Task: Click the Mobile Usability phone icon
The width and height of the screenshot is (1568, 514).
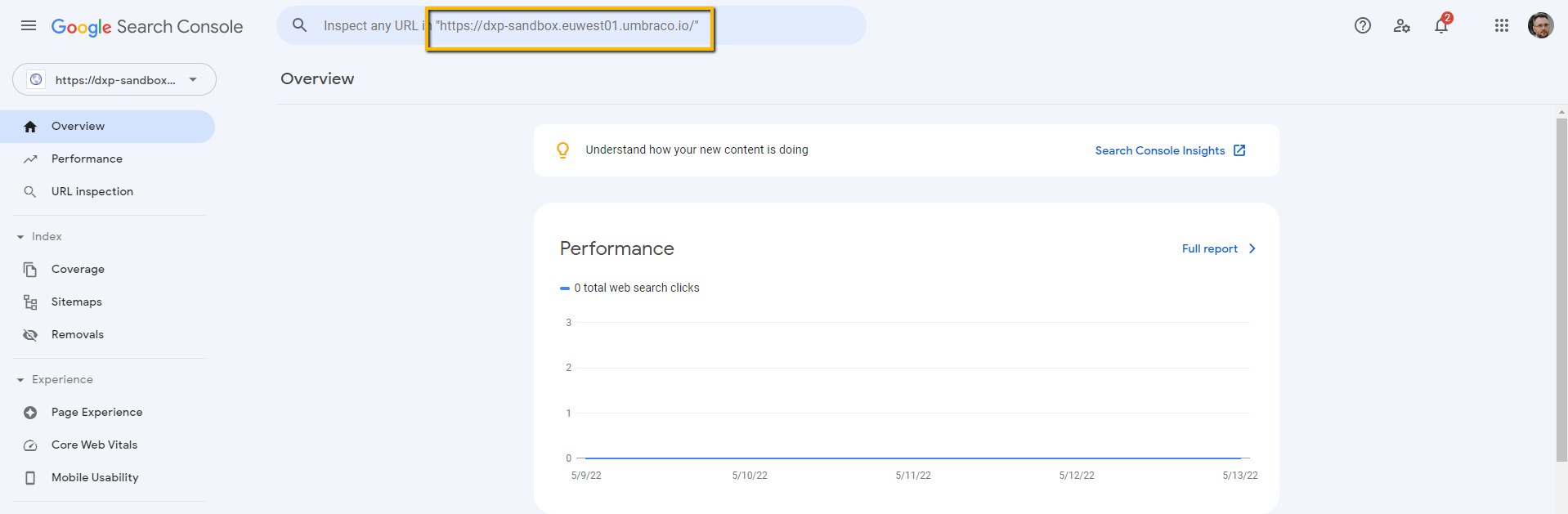Action: tap(30, 478)
